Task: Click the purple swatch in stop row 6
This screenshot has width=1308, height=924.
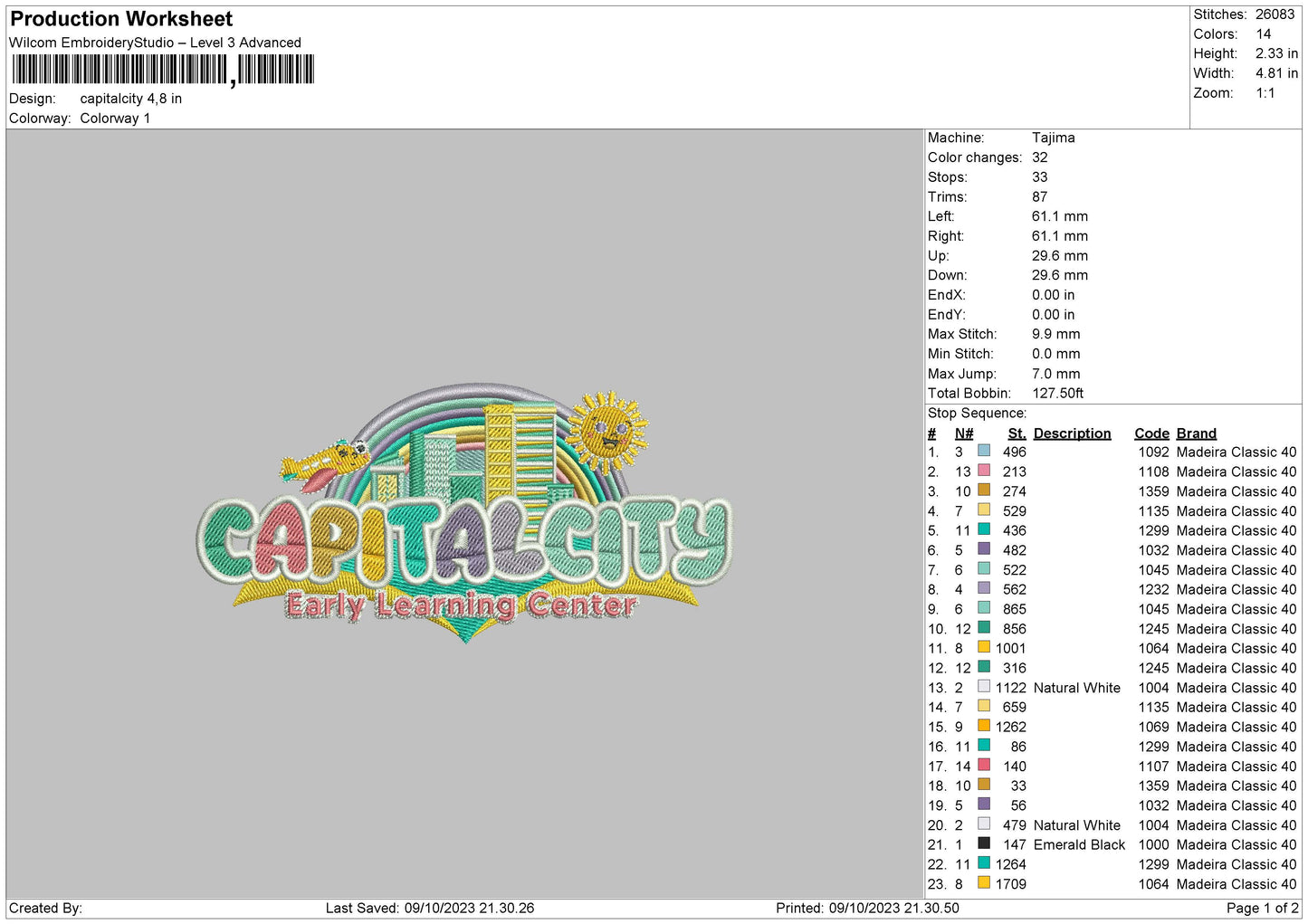Action: click(984, 548)
